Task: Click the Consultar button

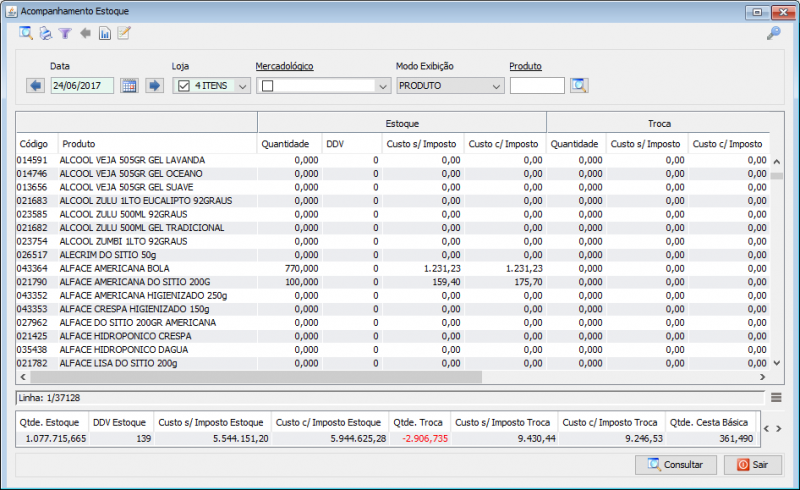Action: tap(676, 464)
